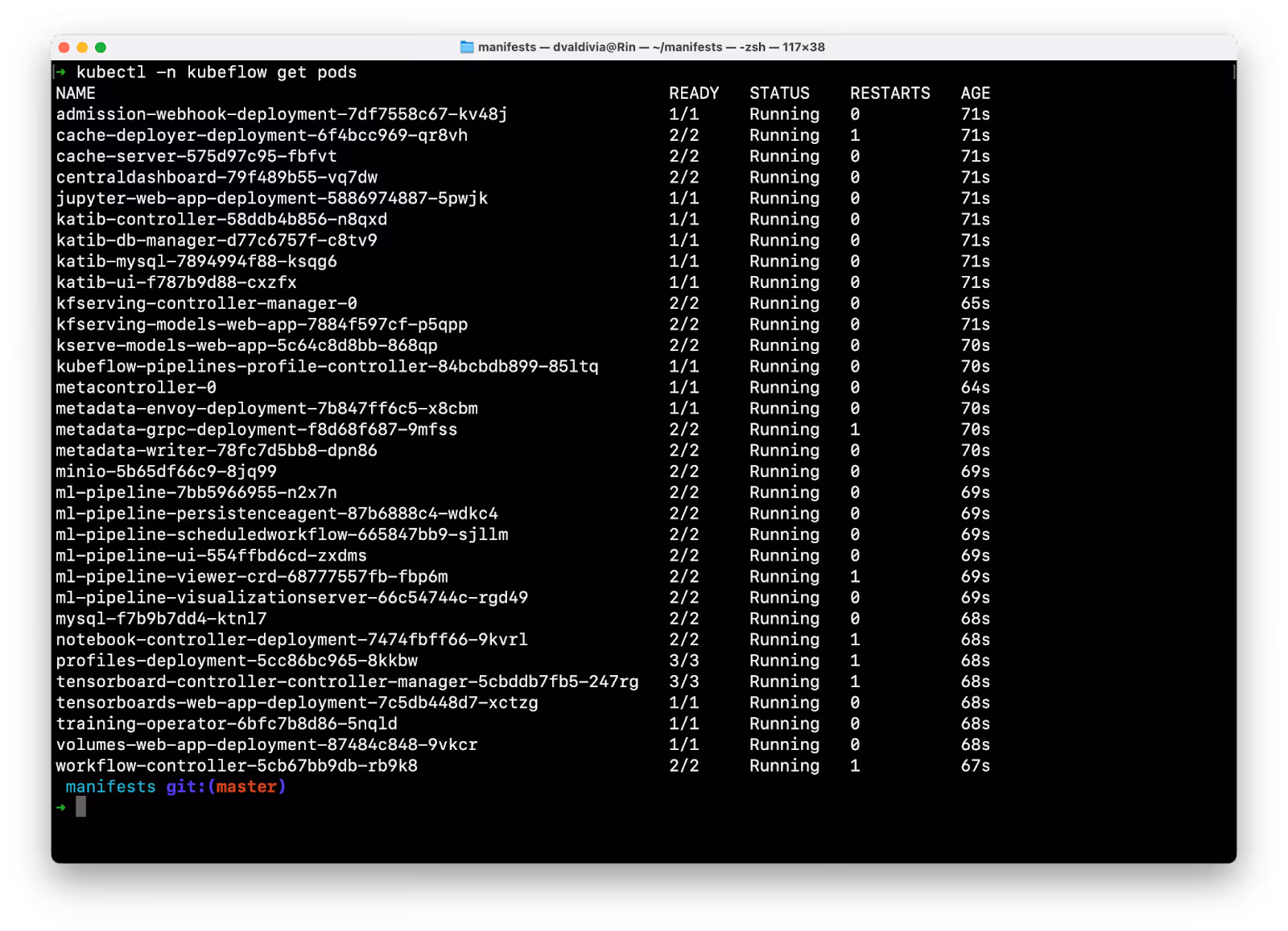Select pod name metadata-envoy-deployment-7b847ff6c5-x8cbm

[x=266, y=408]
